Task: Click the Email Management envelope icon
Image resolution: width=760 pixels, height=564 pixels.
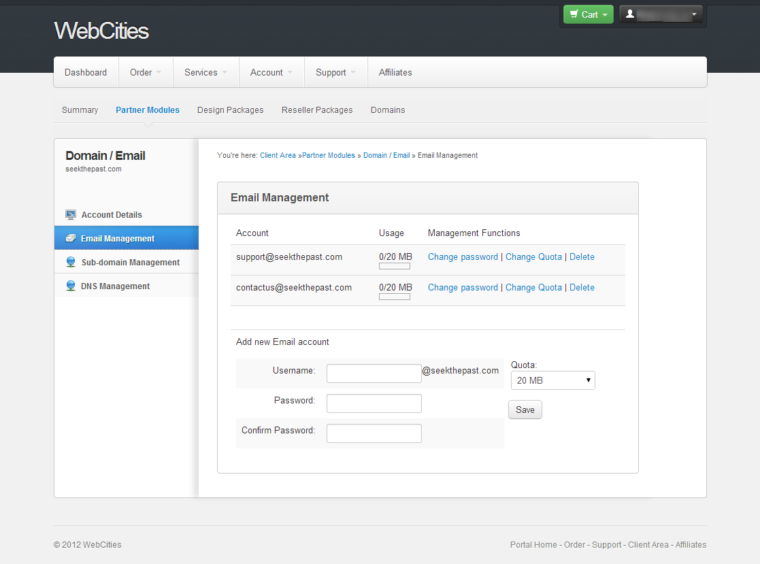Action: (x=71, y=239)
